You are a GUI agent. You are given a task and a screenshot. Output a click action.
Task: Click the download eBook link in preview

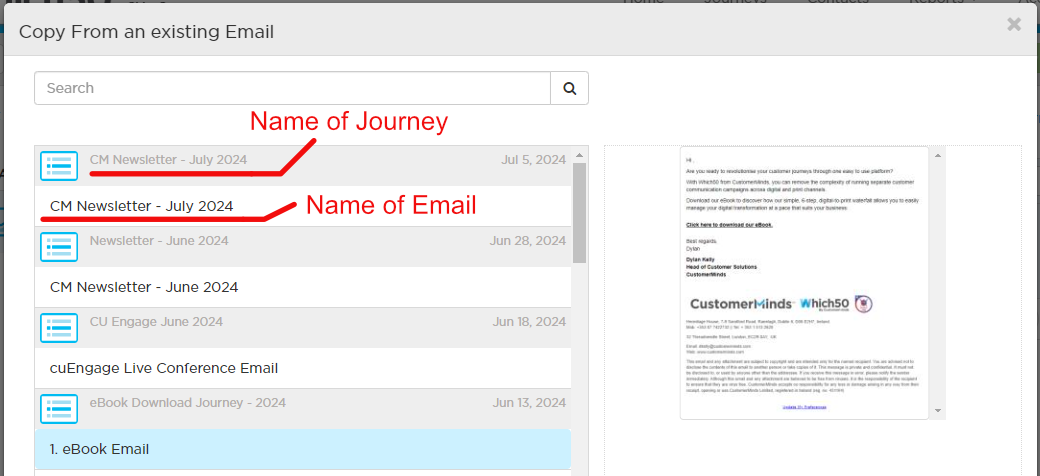click(729, 225)
